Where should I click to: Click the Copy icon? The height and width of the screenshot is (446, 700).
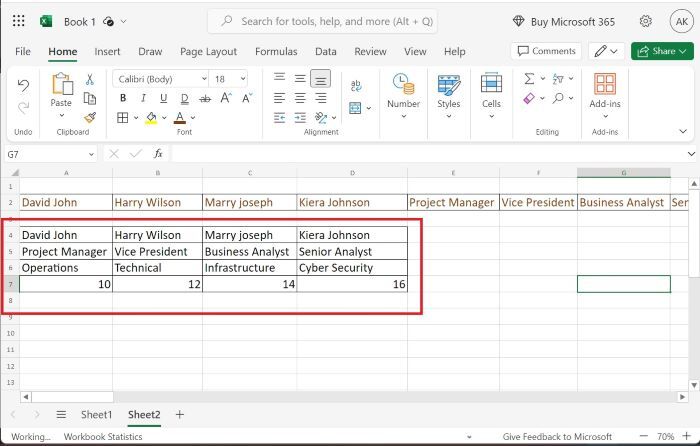click(90, 98)
